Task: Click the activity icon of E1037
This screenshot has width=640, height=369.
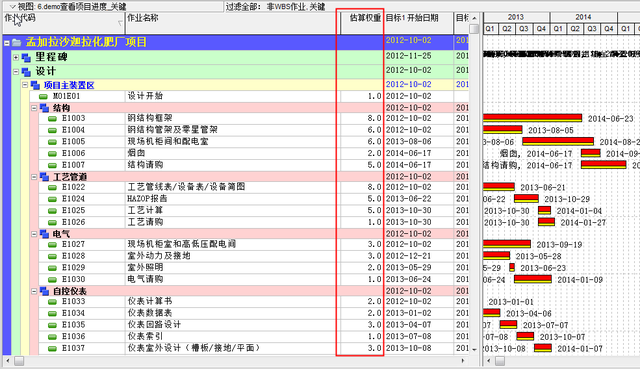Action: pyautogui.click(x=52, y=349)
